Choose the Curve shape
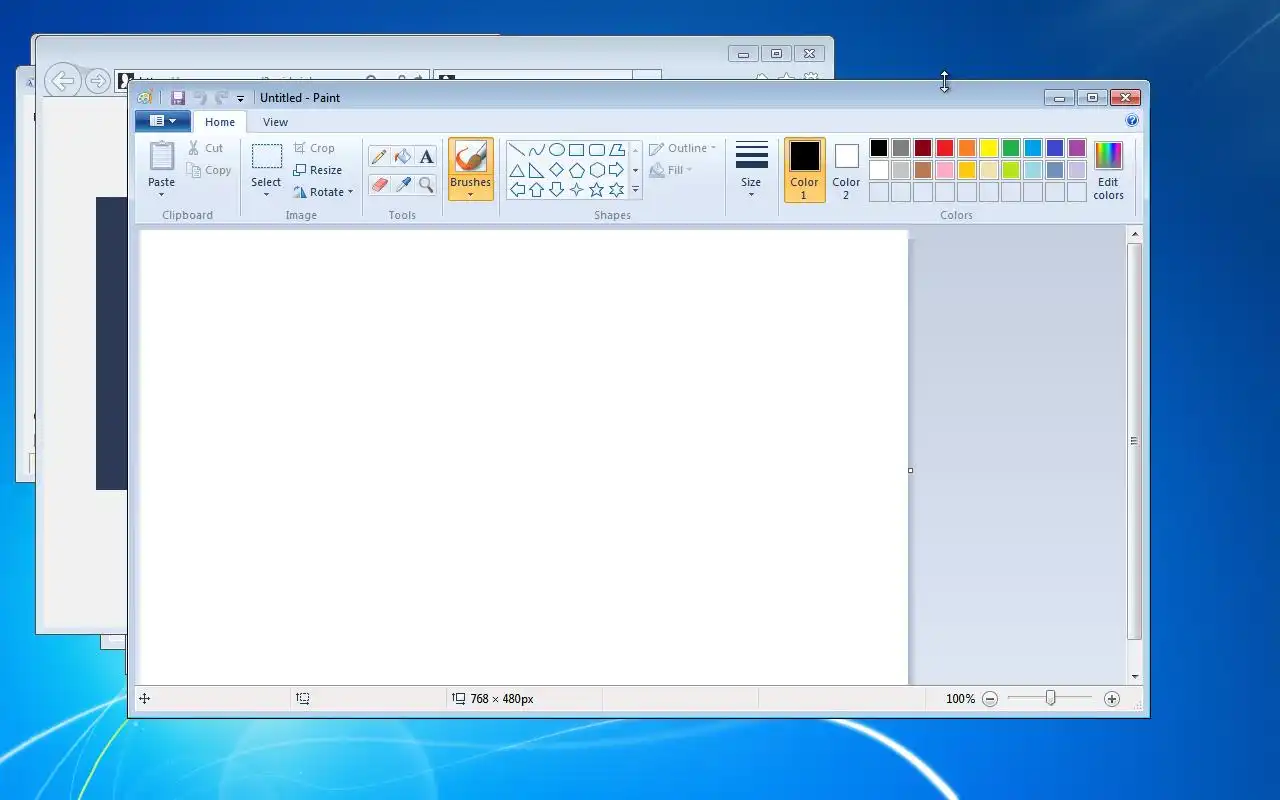 [x=537, y=150]
